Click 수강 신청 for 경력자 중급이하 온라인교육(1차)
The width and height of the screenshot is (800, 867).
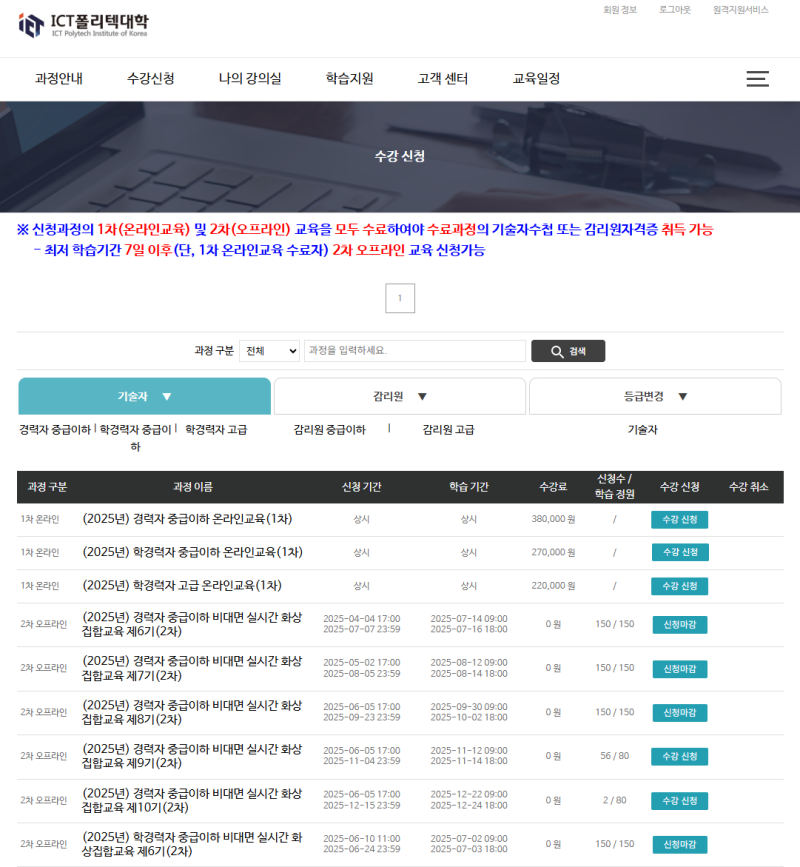point(680,519)
